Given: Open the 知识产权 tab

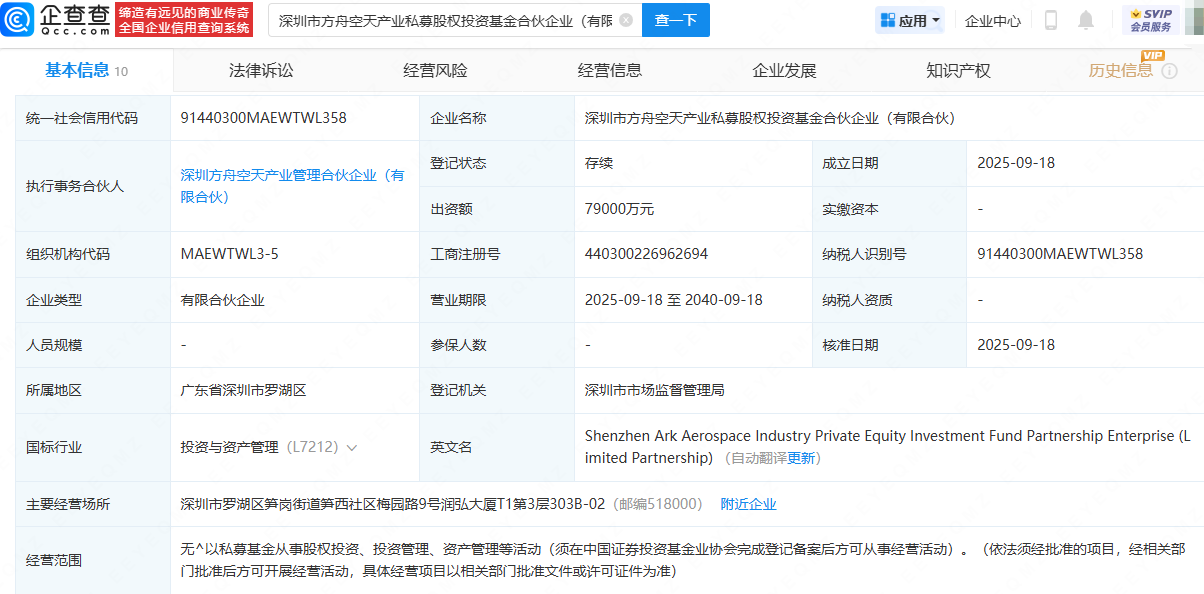Looking at the screenshot, I should click(x=958, y=70).
